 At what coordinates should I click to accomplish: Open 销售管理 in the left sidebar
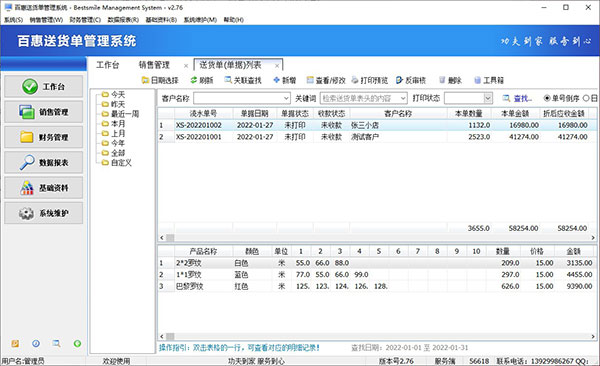pos(44,112)
